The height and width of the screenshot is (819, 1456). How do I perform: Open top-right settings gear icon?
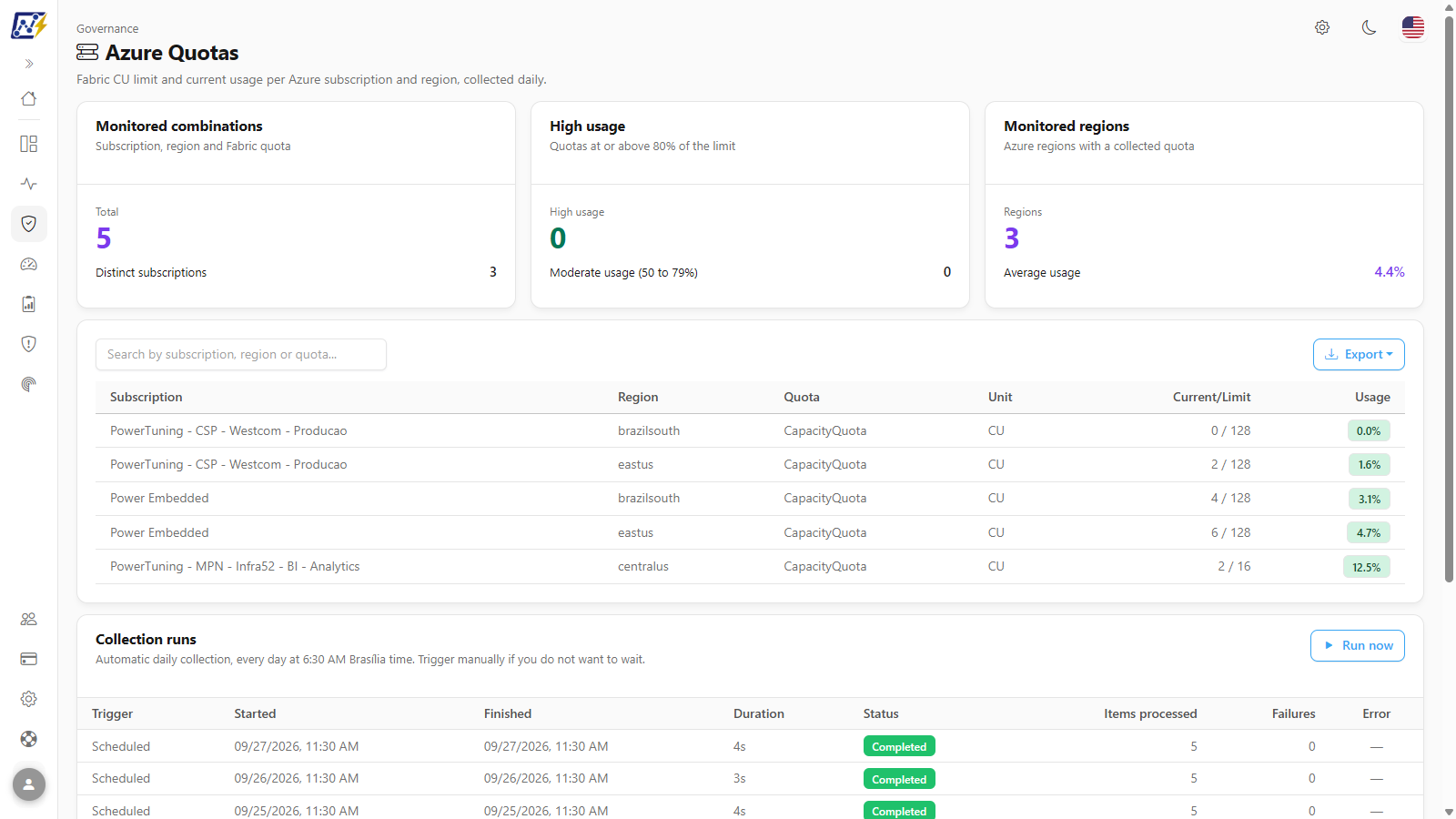[1322, 27]
